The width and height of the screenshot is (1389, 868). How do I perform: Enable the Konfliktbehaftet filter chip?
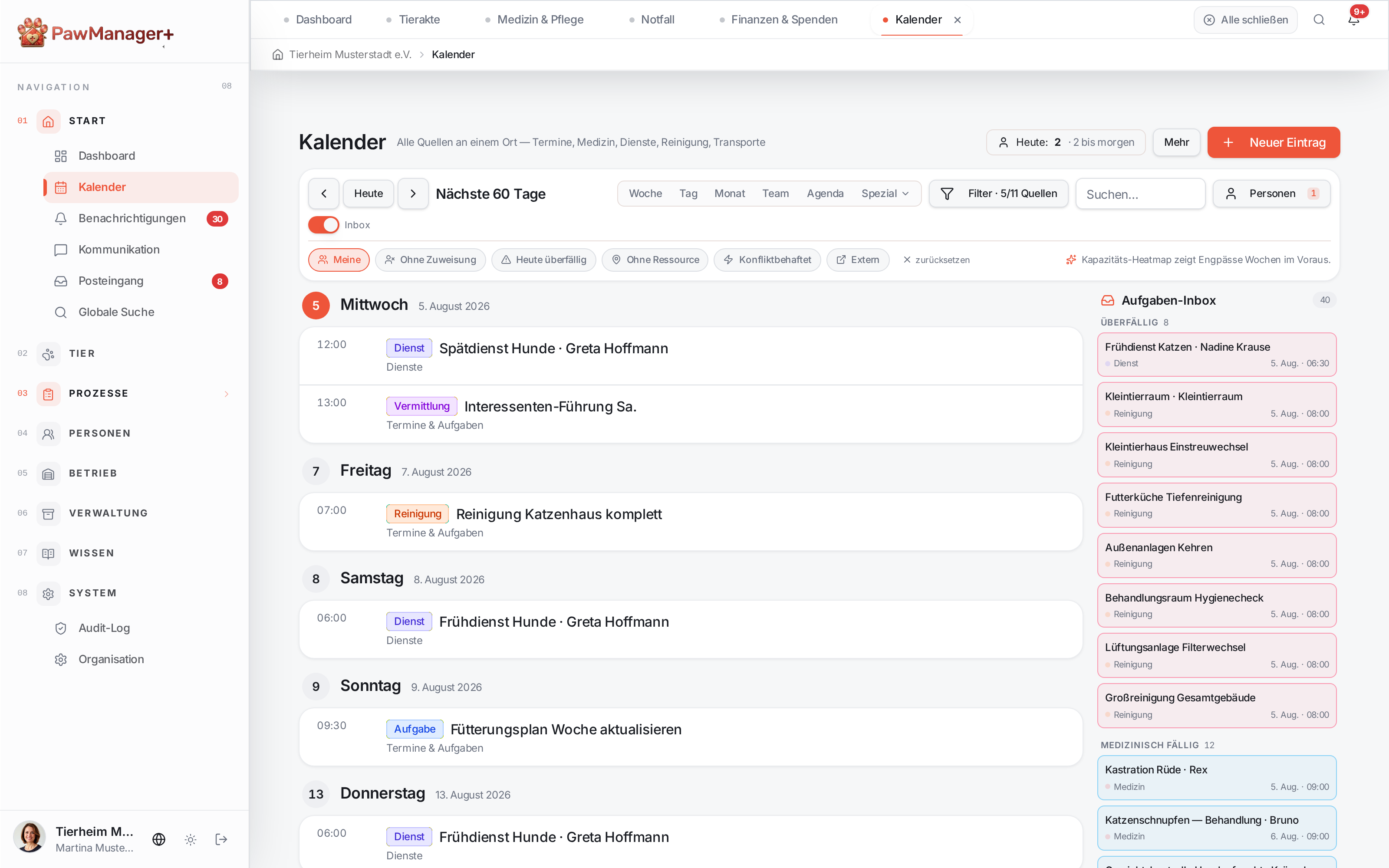(767, 260)
